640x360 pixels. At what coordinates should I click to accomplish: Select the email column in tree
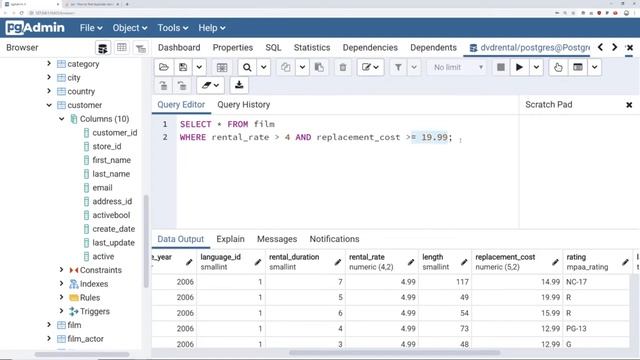(102, 188)
